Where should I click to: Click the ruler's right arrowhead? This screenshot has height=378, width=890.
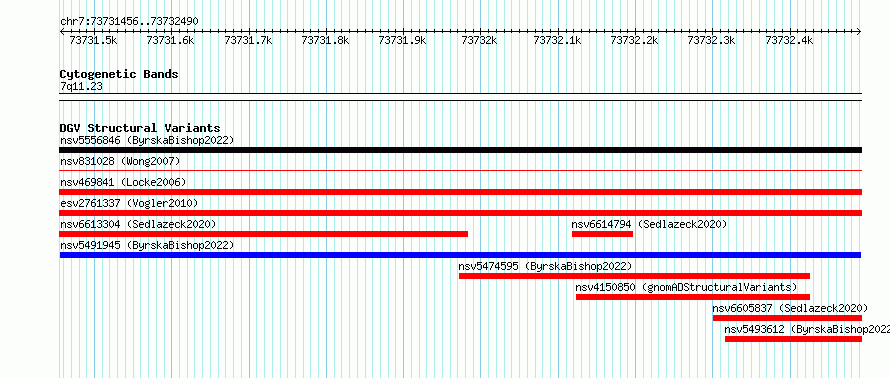[859, 32]
